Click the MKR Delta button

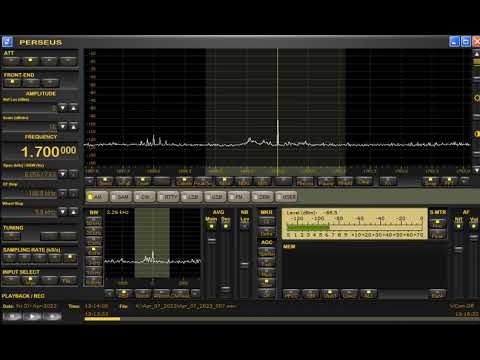point(266,232)
